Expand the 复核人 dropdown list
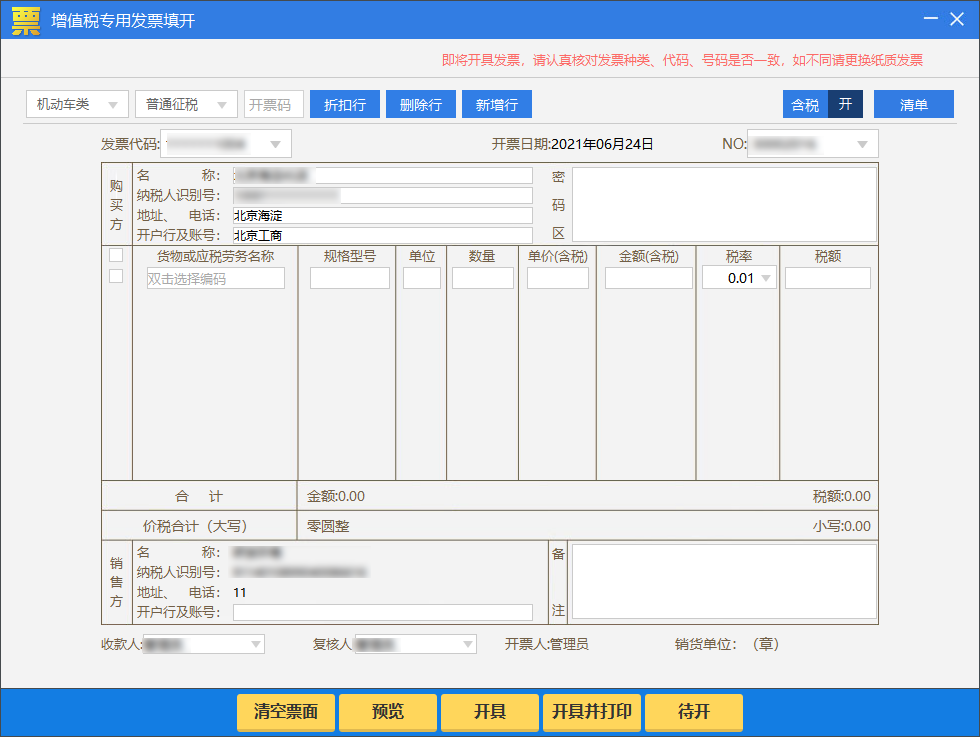Viewport: 980px width, 737px height. coord(467,644)
